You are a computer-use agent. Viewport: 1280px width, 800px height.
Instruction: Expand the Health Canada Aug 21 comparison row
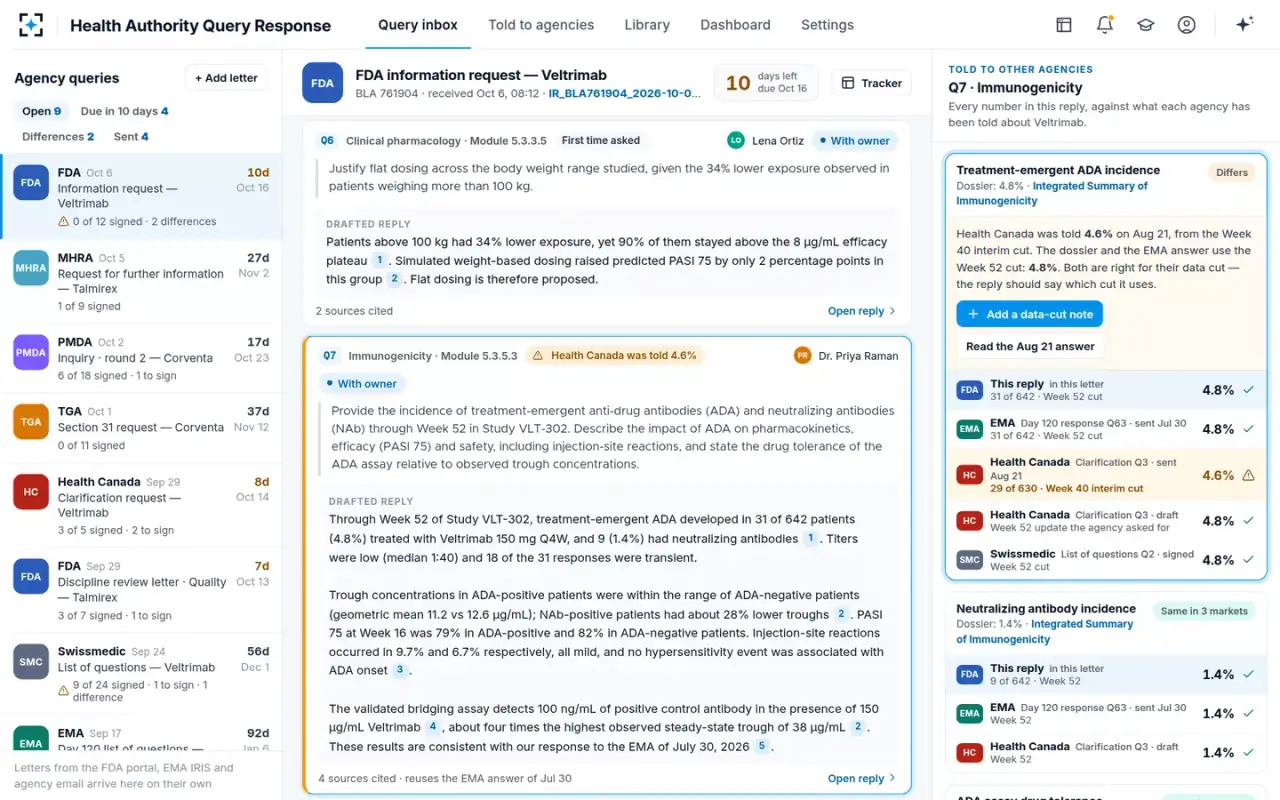pyautogui.click(x=1105, y=475)
